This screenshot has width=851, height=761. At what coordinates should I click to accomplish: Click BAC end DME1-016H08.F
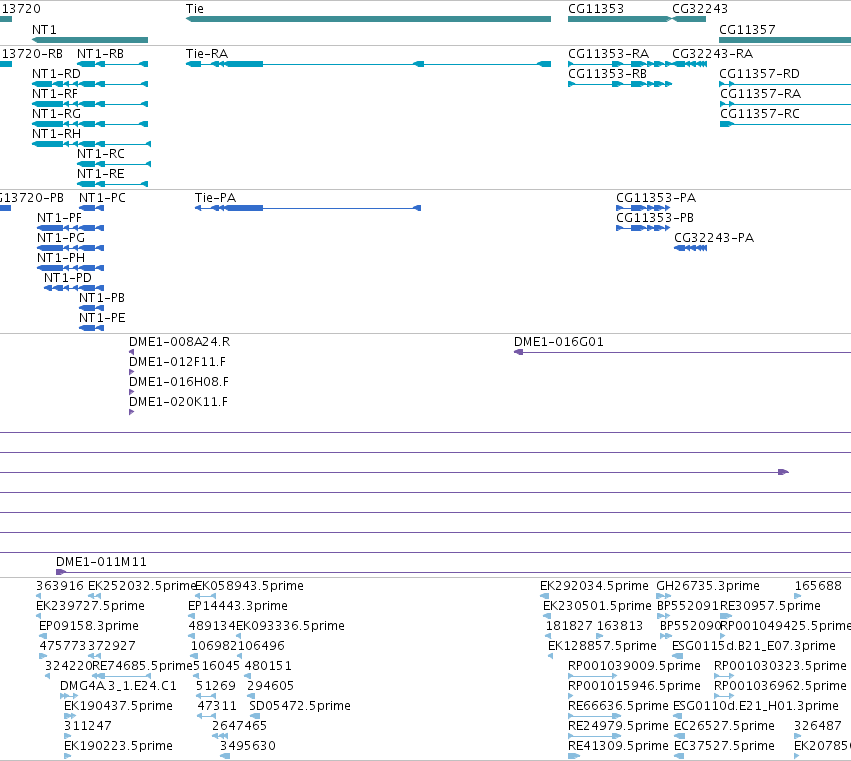[131, 392]
